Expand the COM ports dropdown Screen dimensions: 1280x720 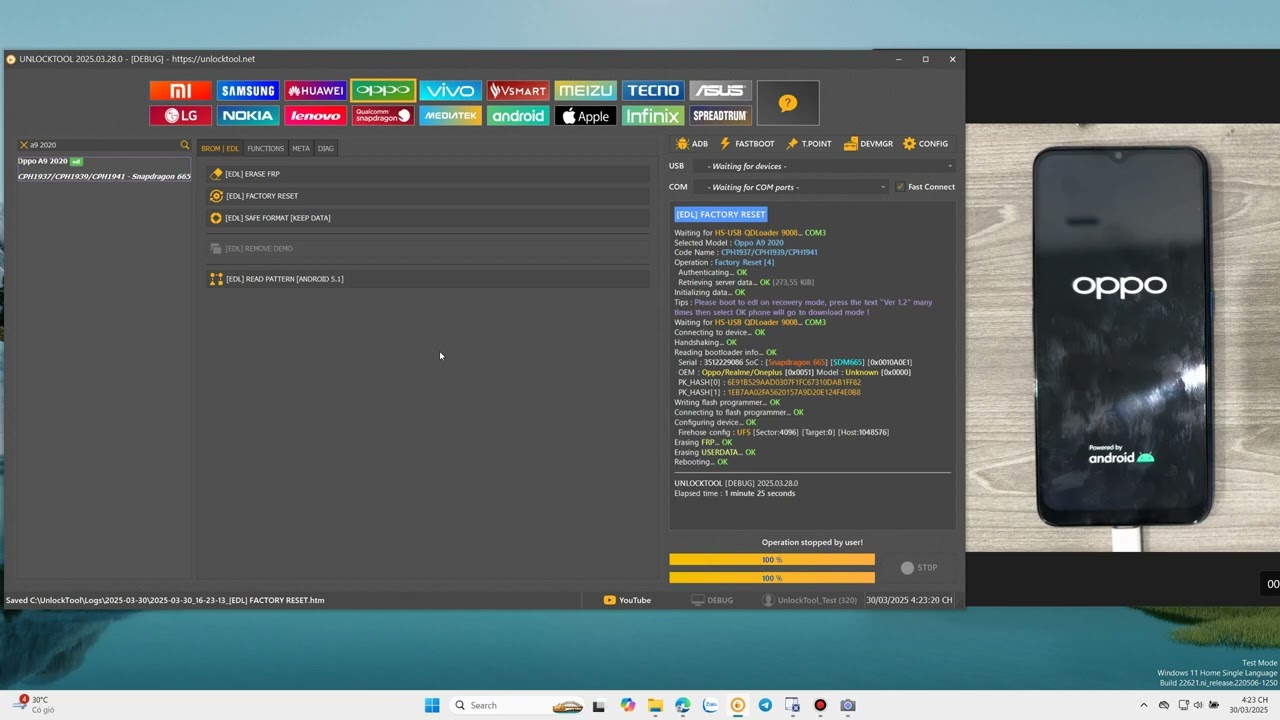pos(796,187)
